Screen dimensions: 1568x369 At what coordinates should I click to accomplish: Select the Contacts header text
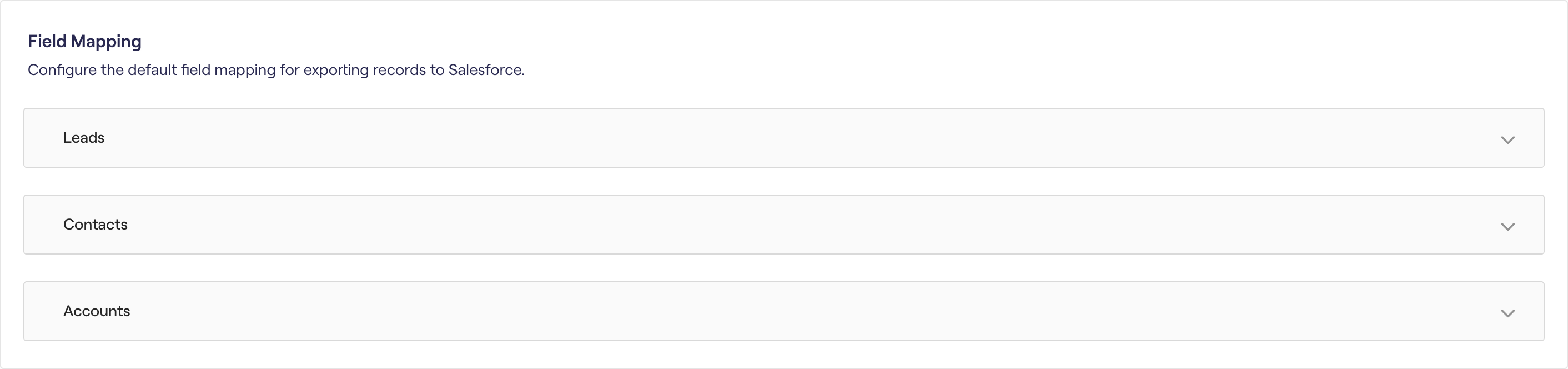pyautogui.click(x=95, y=224)
